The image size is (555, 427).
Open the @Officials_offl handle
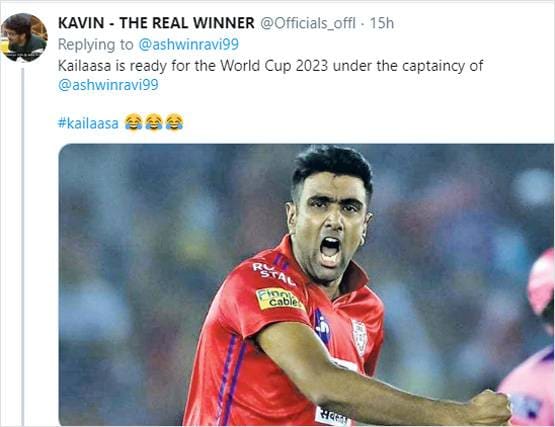pyautogui.click(x=308, y=24)
